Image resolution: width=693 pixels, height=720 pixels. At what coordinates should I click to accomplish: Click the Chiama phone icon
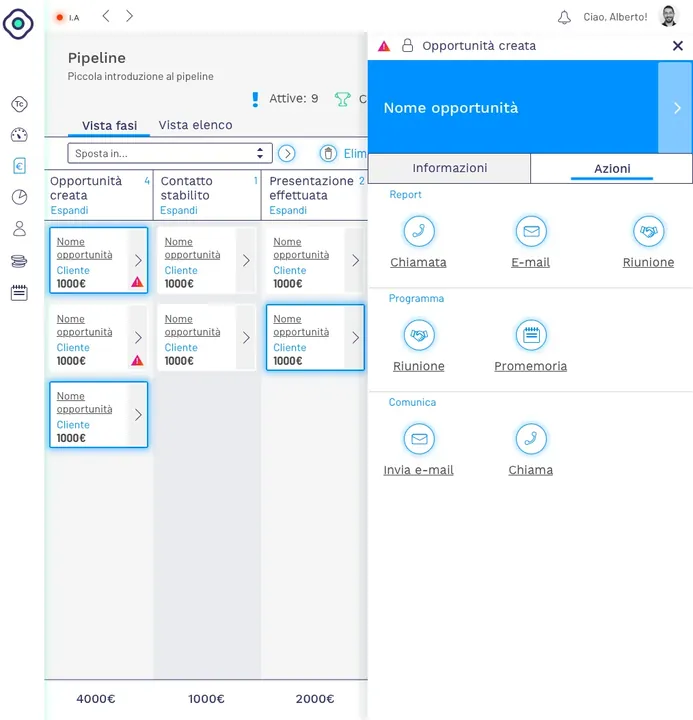click(531, 439)
